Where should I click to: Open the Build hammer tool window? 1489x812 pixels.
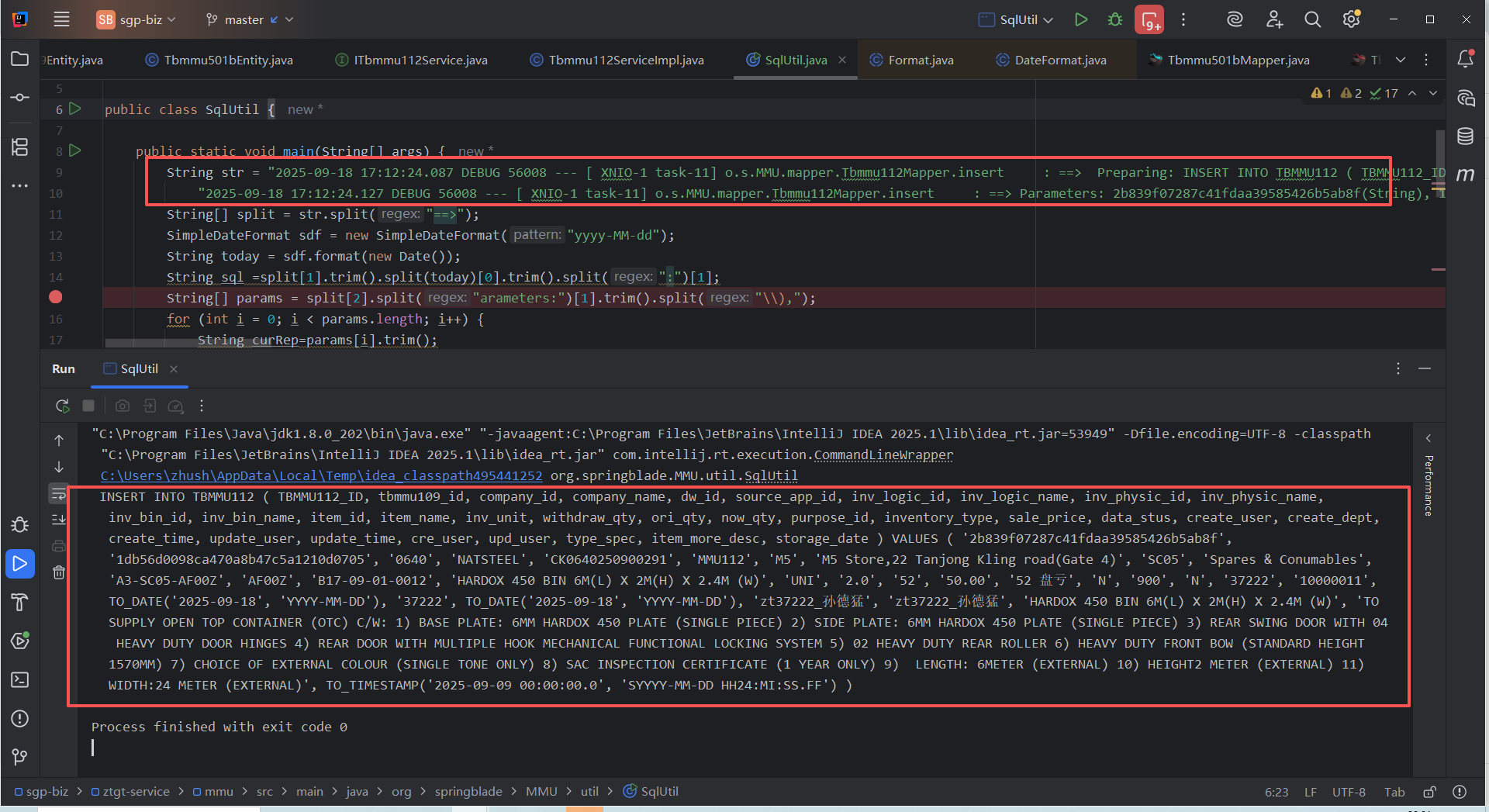tap(20, 602)
